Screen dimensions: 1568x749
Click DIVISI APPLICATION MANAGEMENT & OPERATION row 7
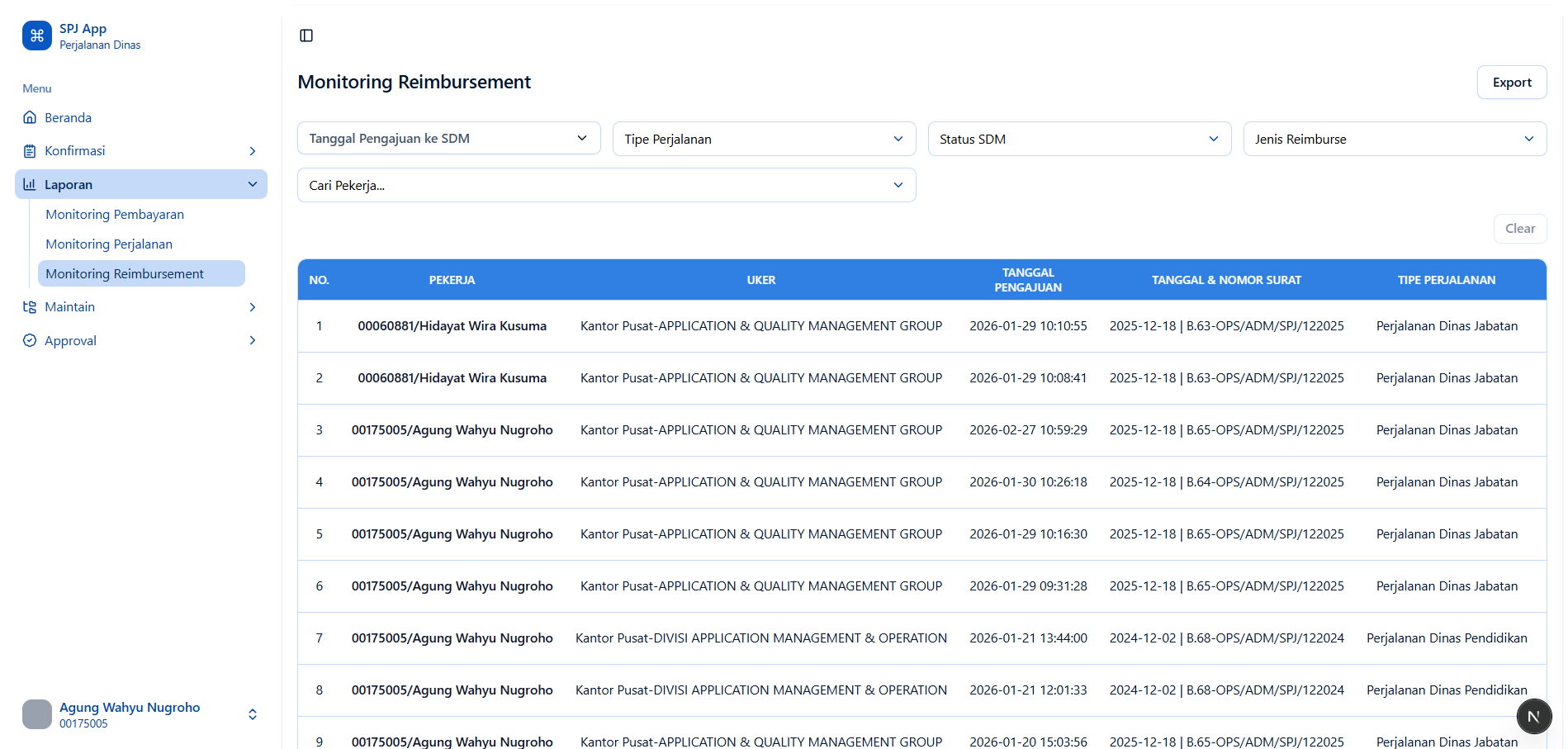(x=761, y=638)
